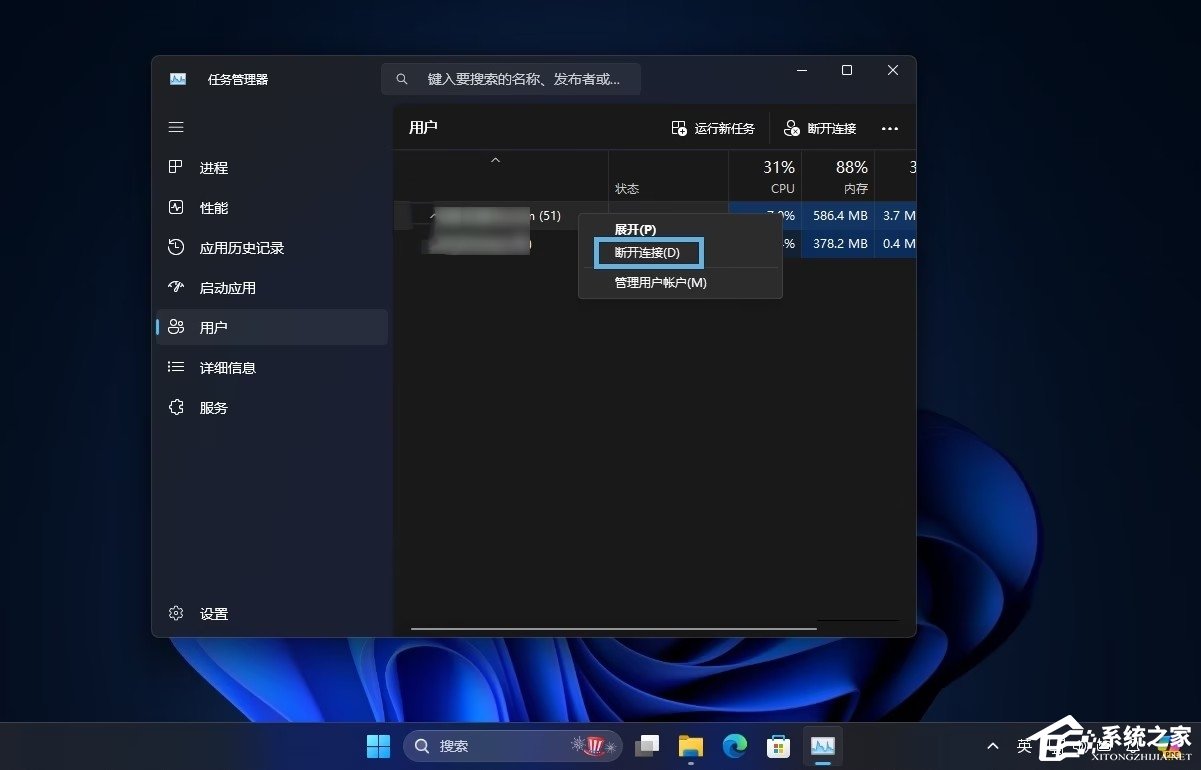Open the Processes (进程) page icon
Image resolution: width=1201 pixels, height=770 pixels.
pos(176,168)
